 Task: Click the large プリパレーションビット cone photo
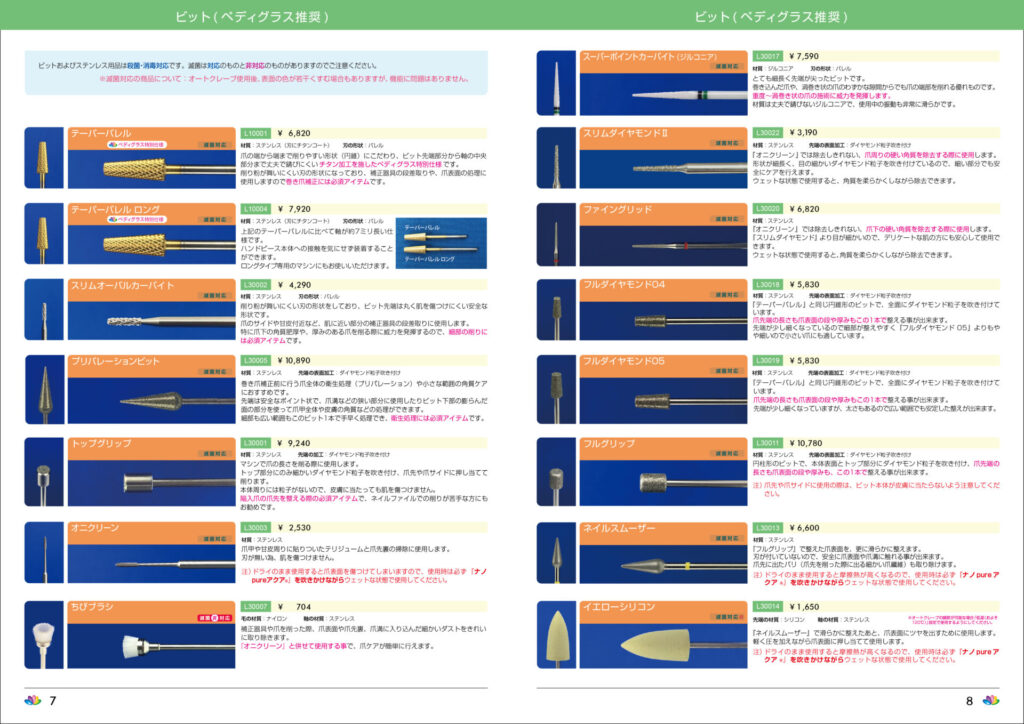point(152,401)
